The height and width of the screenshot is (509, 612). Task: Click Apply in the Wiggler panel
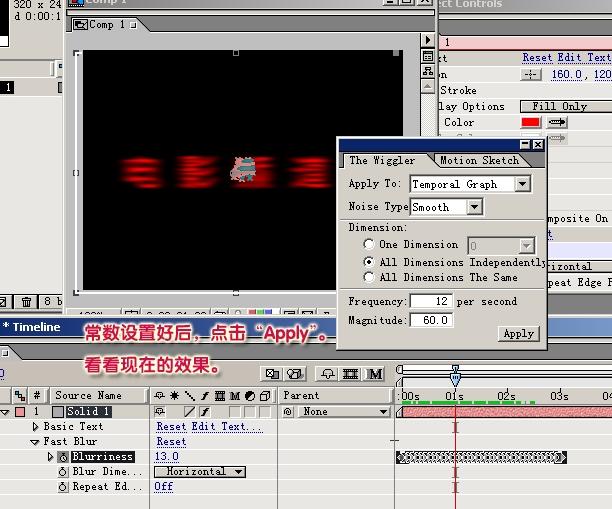(x=518, y=334)
